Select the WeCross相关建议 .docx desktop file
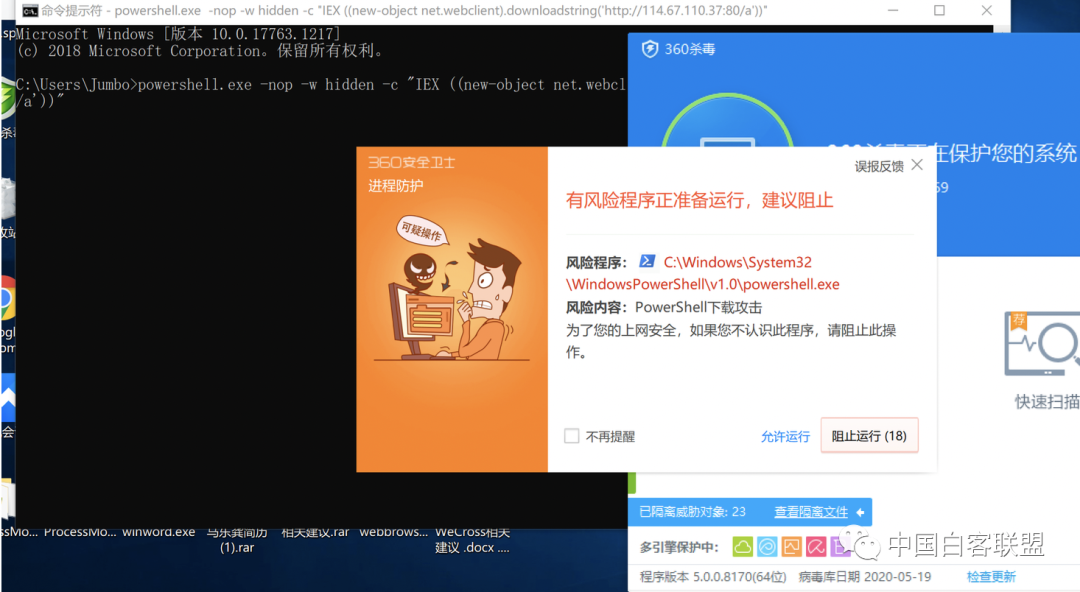The image size is (1080, 592). coord(472,540)
